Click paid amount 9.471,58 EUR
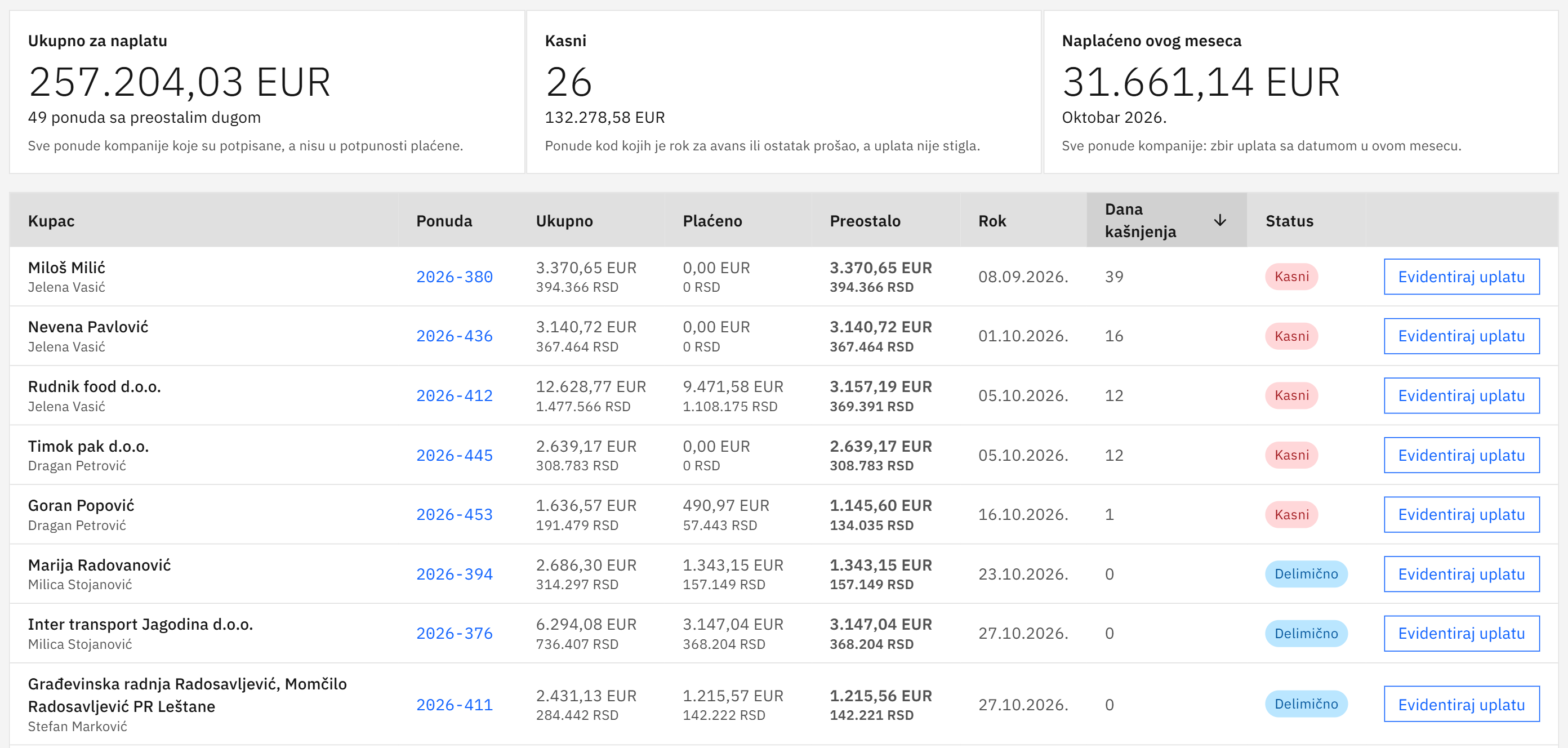This screenshot has height=748, width=1568. click(733, 386)
